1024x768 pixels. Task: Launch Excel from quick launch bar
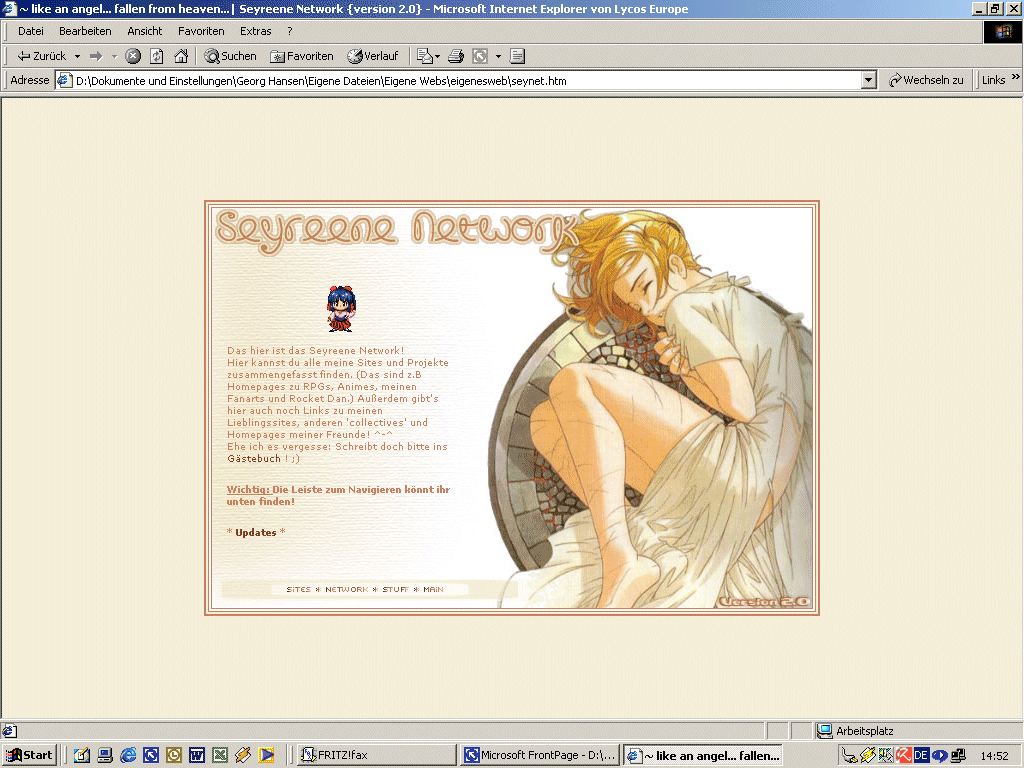220,755
